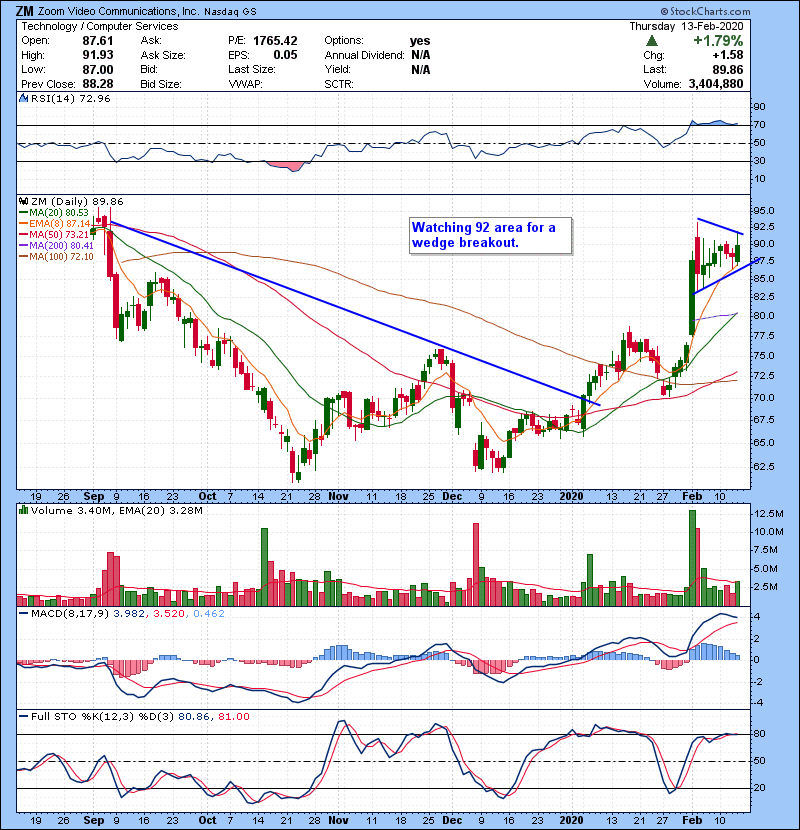Click the Feb label on the bottom date axis

[x=692, y=820]
